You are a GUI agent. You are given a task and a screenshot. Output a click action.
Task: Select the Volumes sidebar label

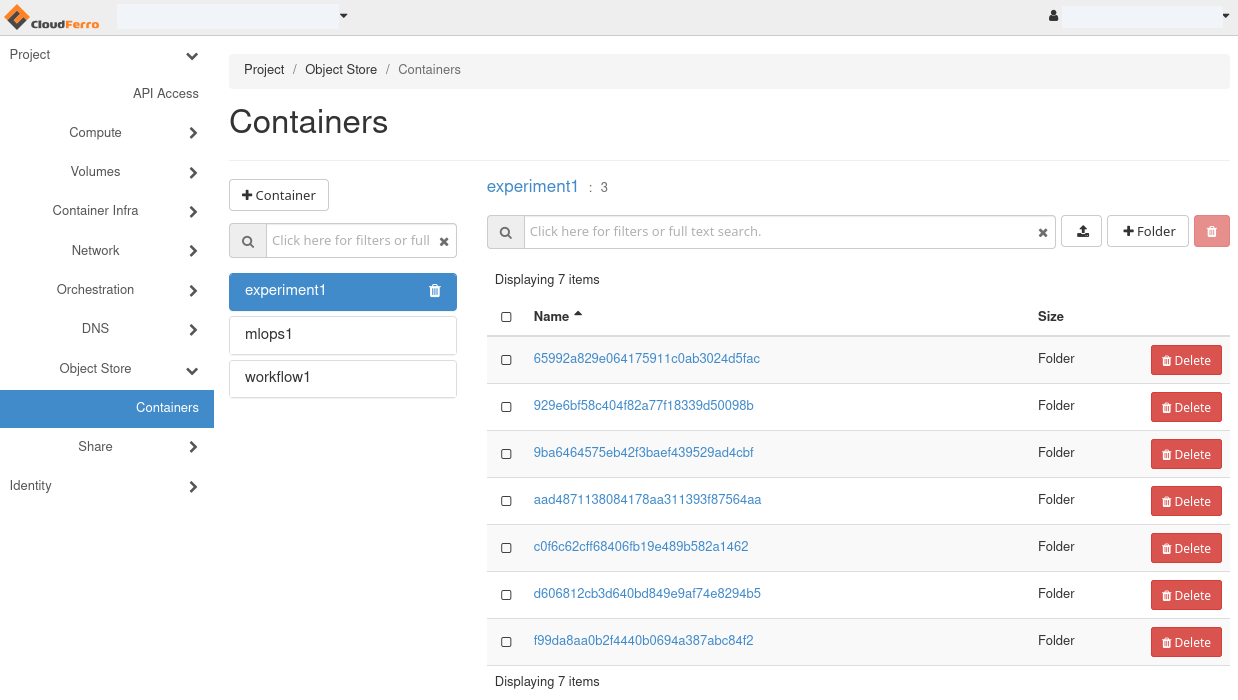pyautogui.click(x=95, y=171)
